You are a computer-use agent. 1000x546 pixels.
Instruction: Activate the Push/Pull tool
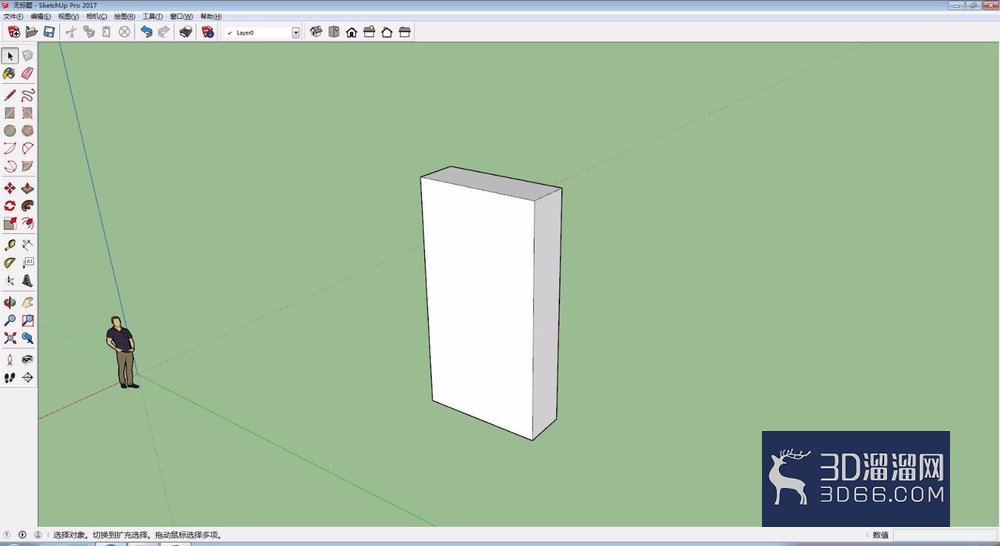(x=27, y=188)
